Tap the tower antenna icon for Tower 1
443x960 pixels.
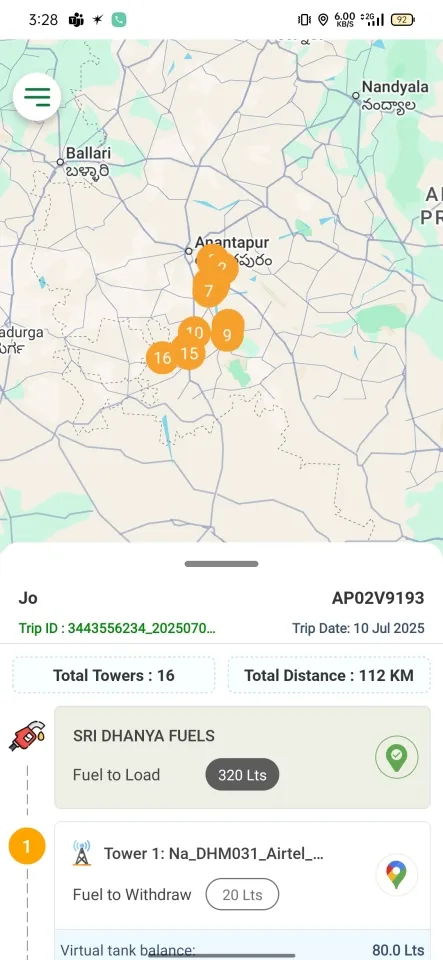[x=81, y=853]
